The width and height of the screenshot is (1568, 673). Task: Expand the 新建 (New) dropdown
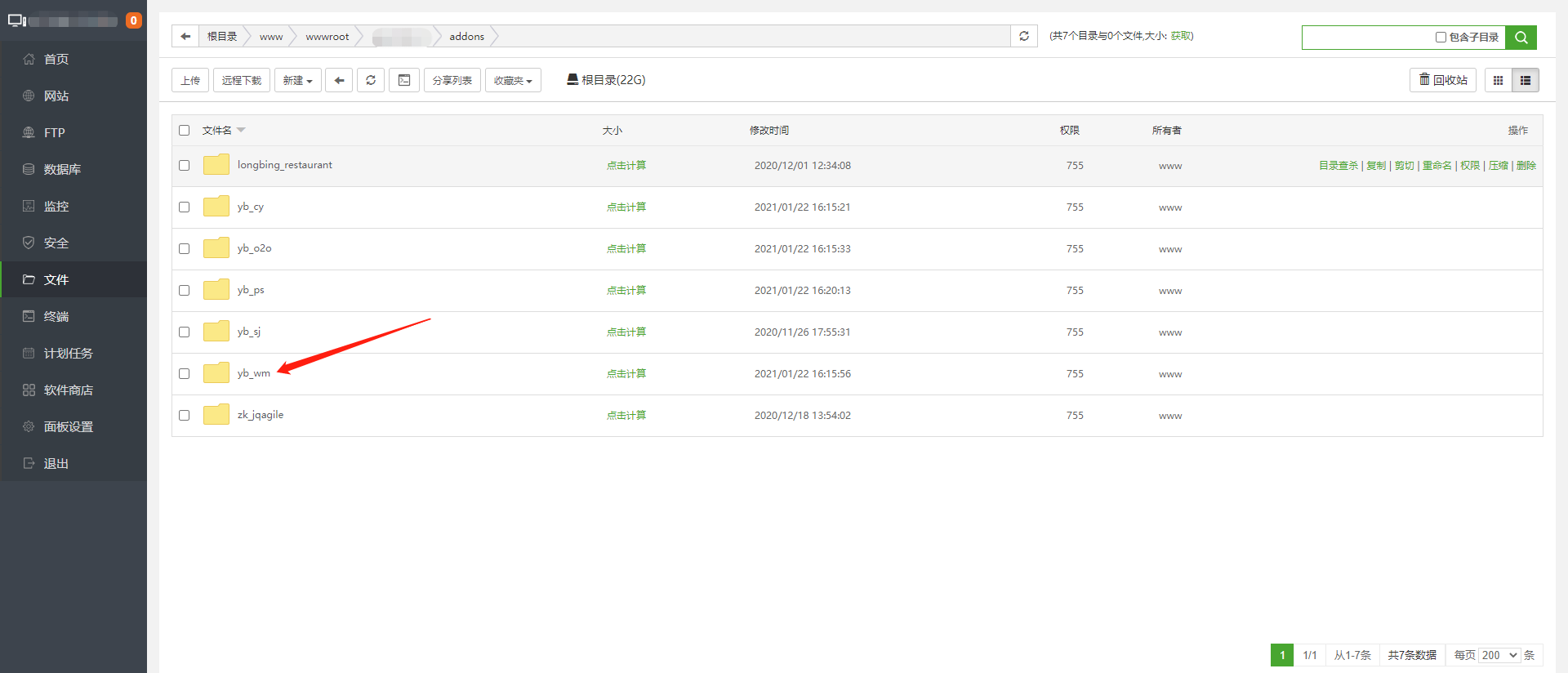click(x=297, y=80)
